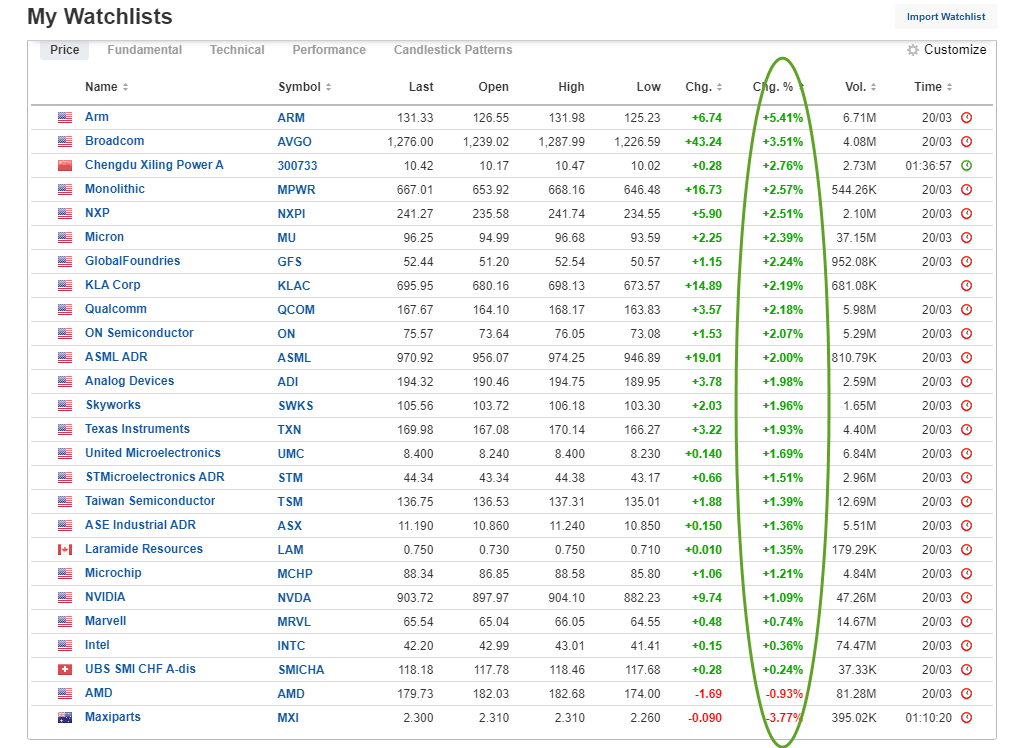The width and height of the screenshot is (1019, 748).
Task: Click the clock icon in Micron row
Action: point(966,237)
